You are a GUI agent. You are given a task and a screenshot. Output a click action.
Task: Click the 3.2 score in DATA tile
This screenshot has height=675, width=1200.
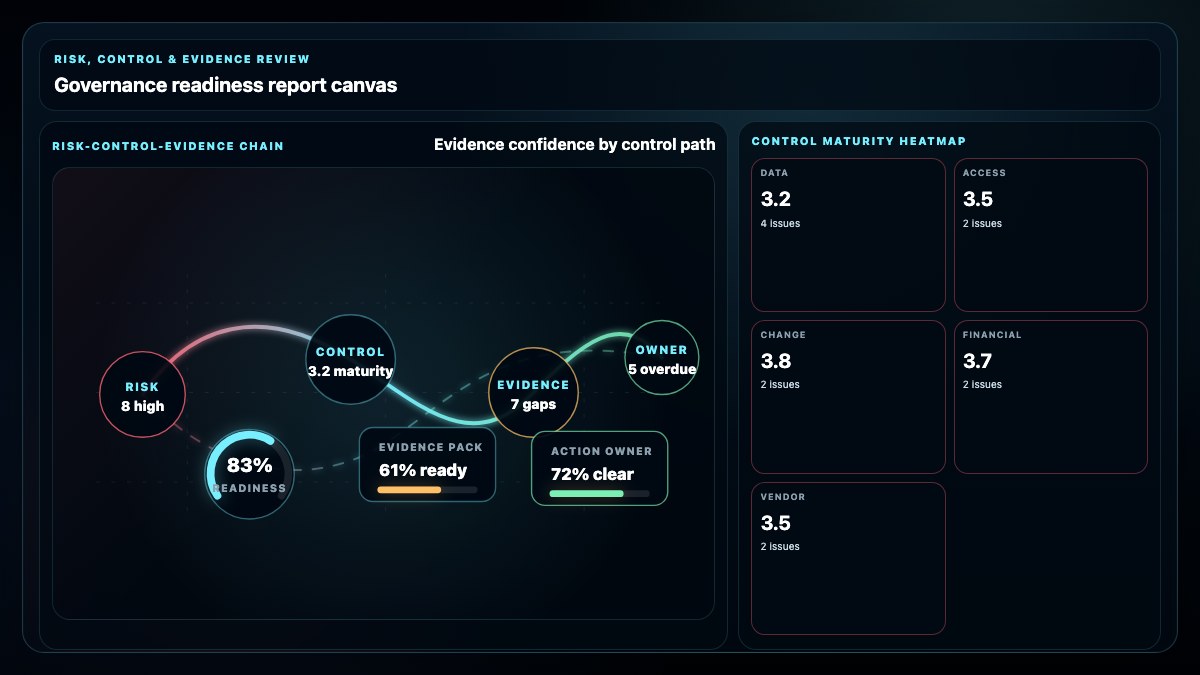(x=776, y=199)
